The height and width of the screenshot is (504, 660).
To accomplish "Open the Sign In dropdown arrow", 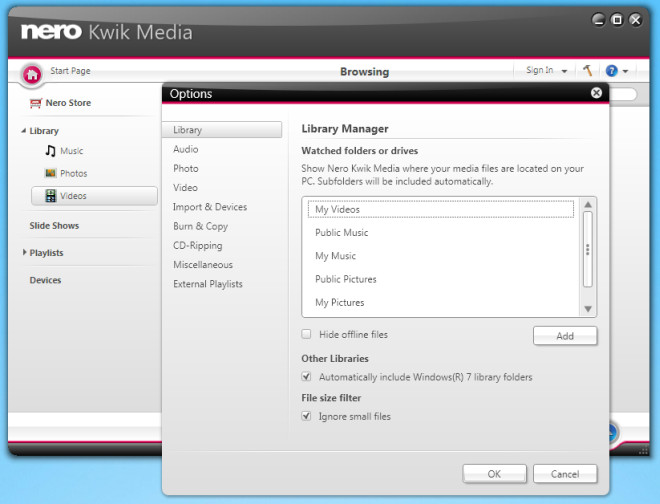I will (564, 71).
